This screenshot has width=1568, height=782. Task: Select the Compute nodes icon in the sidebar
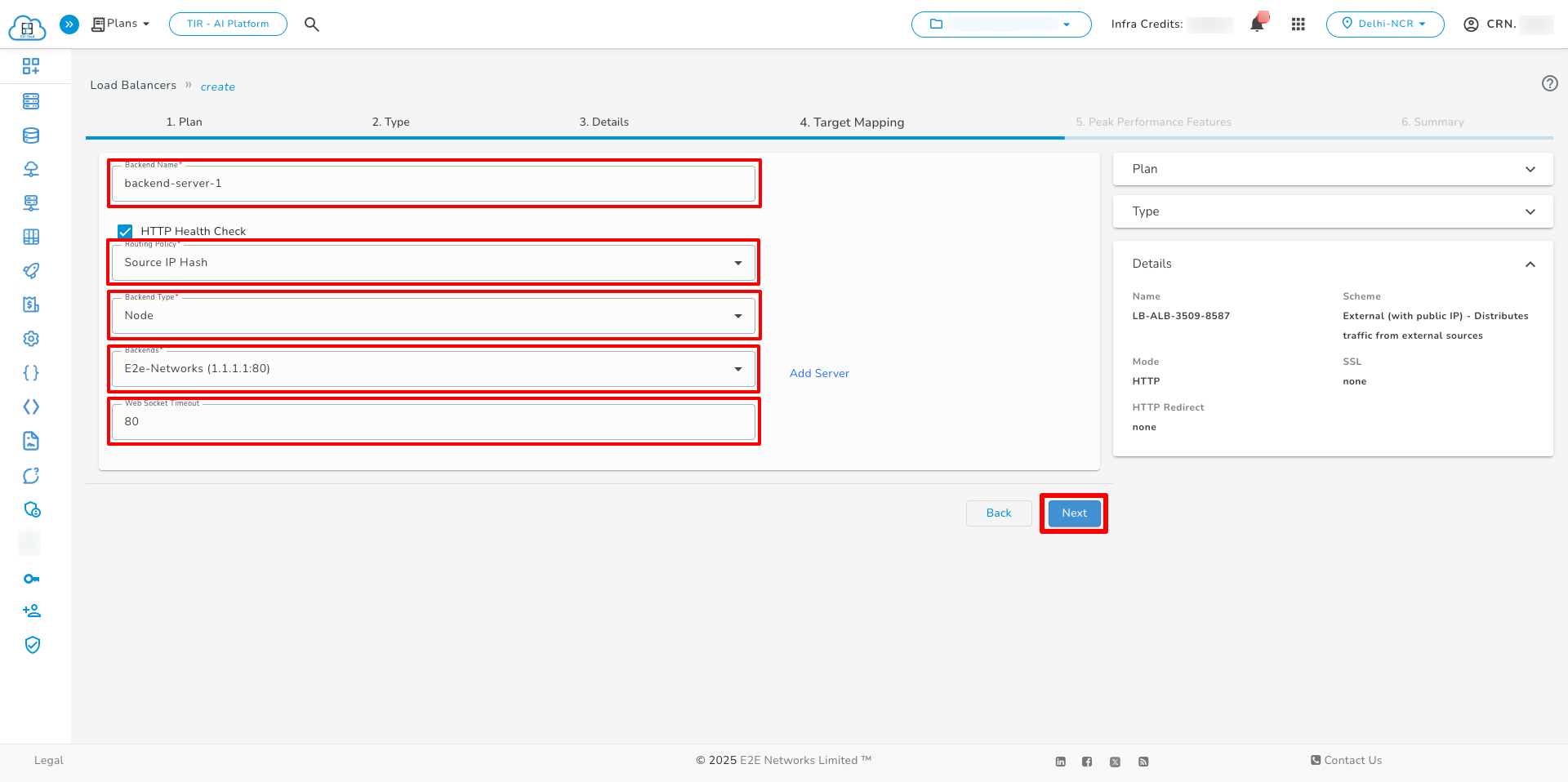click(31, 101)
